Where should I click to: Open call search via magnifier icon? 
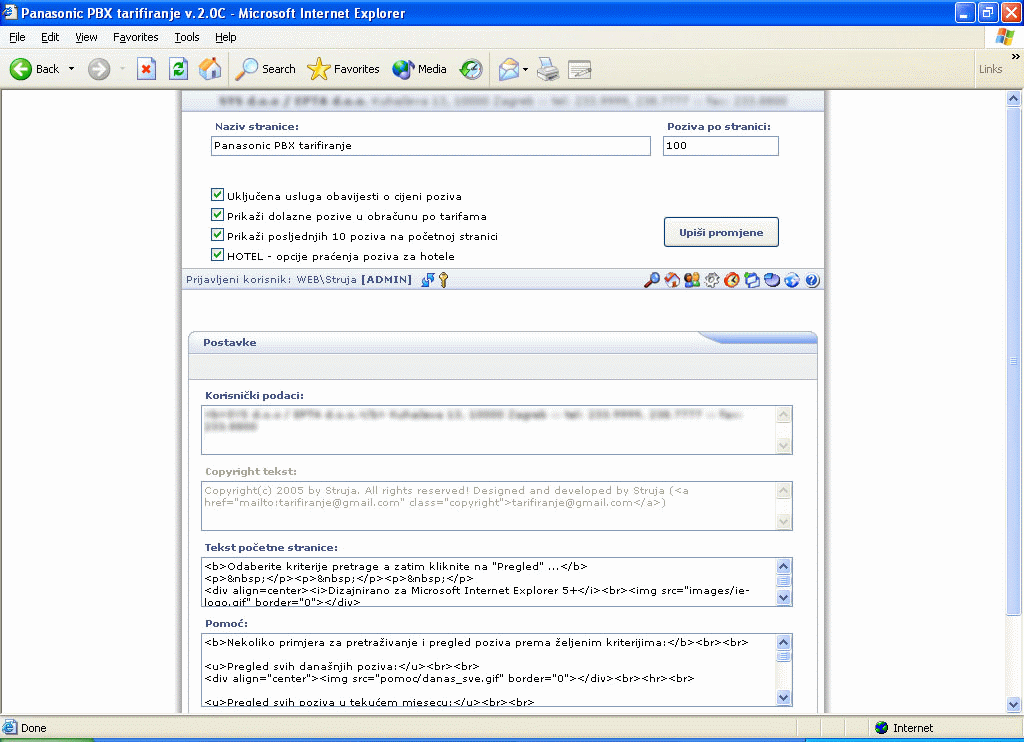pyautogui.click(x=652, y=280)
